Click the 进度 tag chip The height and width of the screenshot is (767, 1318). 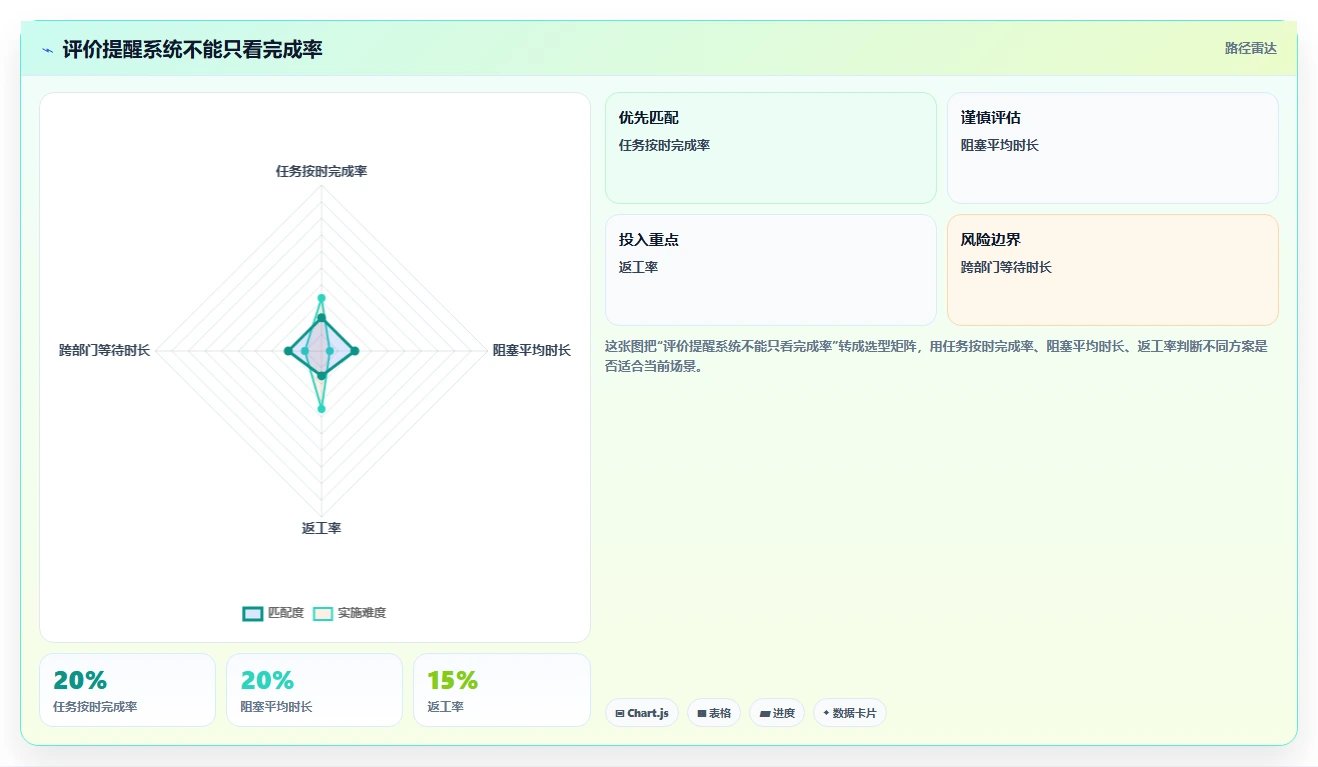pos(777,713)
